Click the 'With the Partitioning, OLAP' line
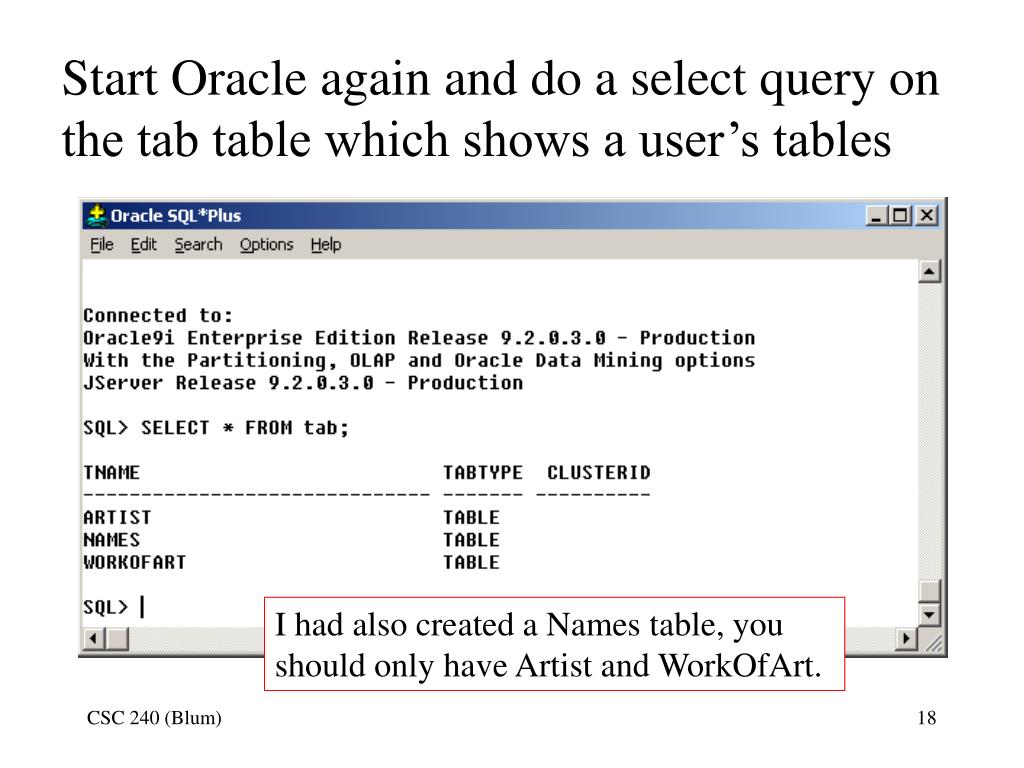The image size is (1024, 768). tap(419, 360)
